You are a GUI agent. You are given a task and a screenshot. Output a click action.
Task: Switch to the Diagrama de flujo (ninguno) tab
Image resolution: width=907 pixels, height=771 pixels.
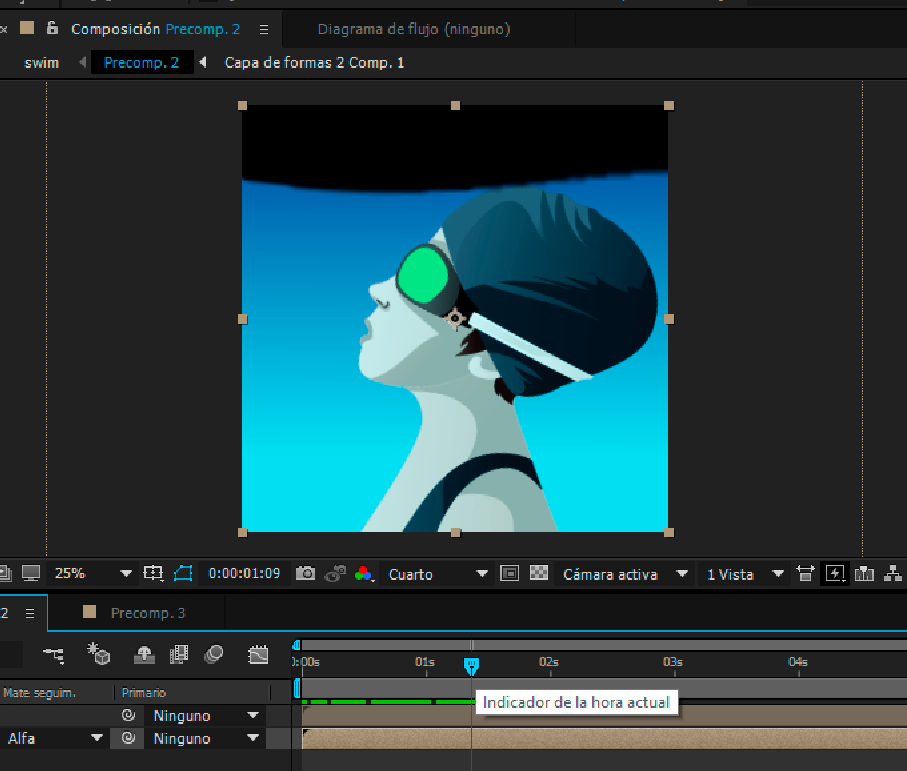click(x=414, y=29)
